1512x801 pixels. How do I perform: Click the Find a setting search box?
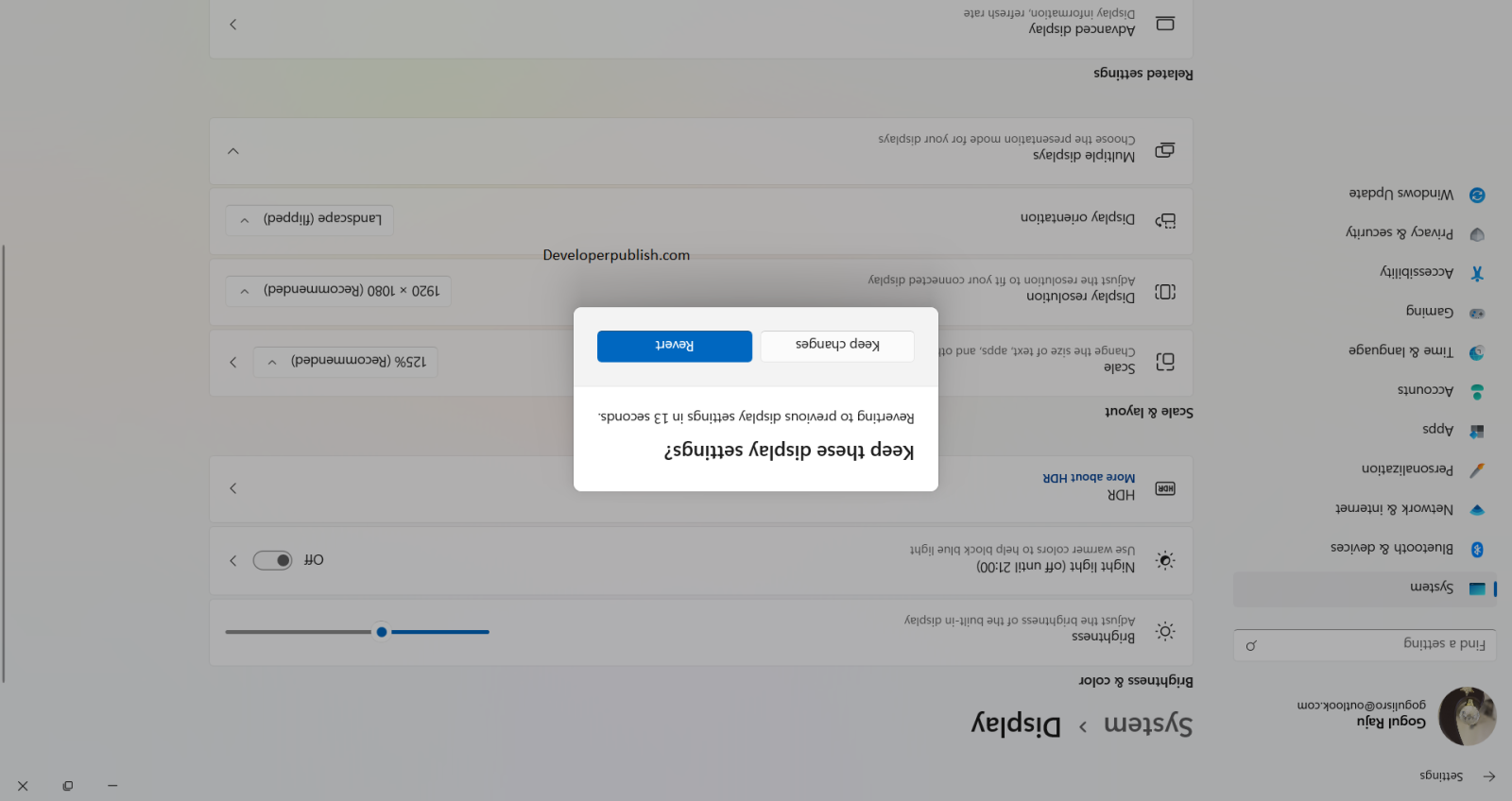[1365, 645]
